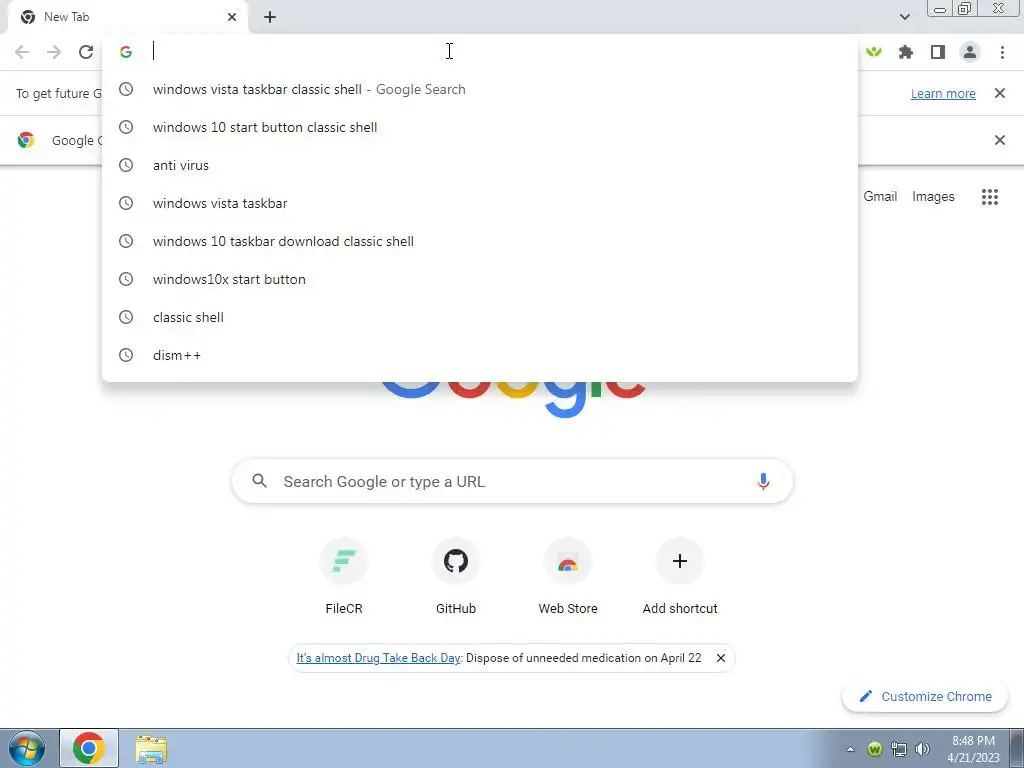
Task: Open the green leaf extension icon
Action: click(x=874, y=52)
